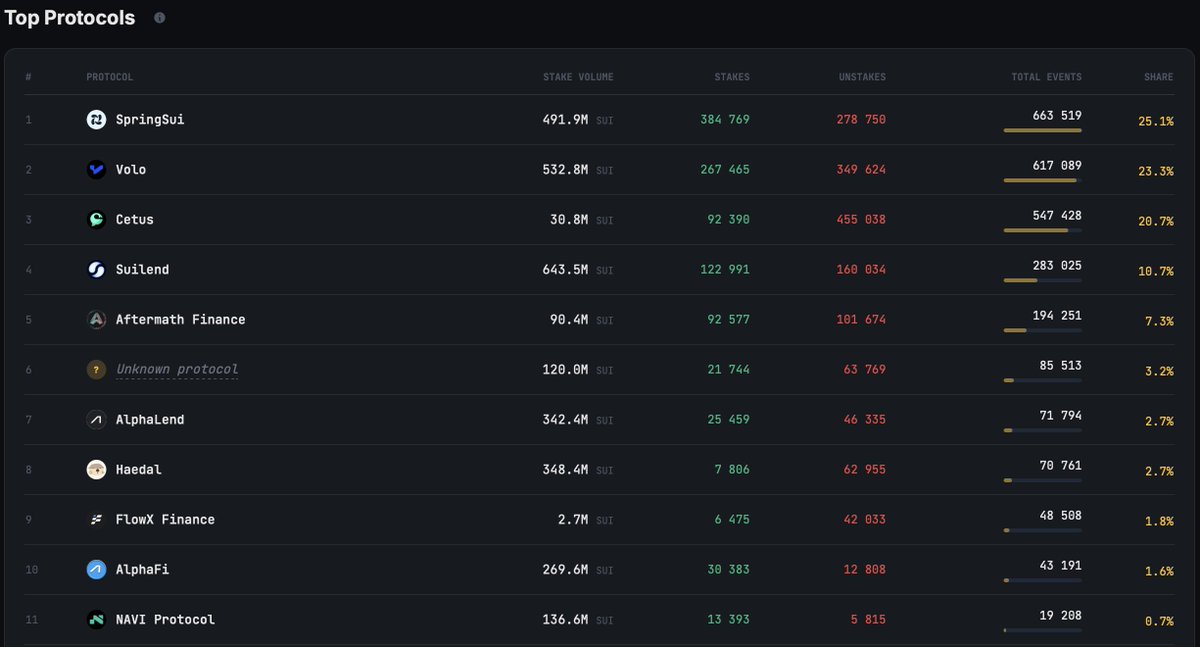Sort by the Share column header
This screenshot has width=1200, height=647.
(x=1159, y=77)
